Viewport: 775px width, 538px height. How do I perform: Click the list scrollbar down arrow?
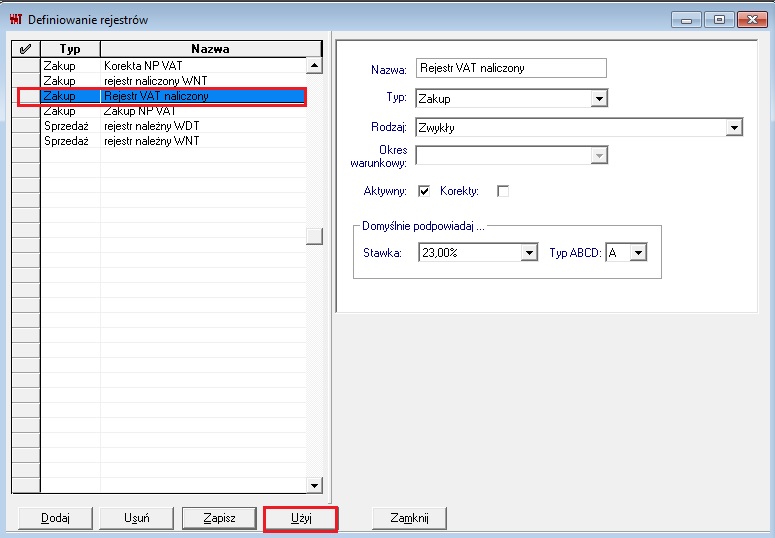coord(314,485)
